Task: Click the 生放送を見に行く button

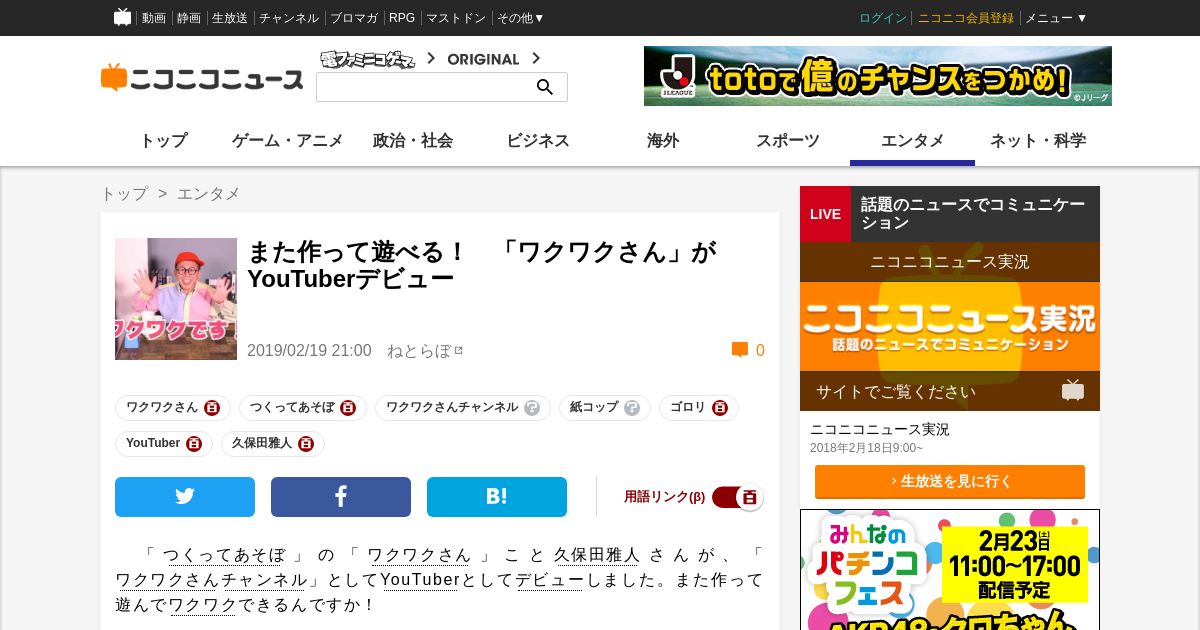Action: coord(950,481)
